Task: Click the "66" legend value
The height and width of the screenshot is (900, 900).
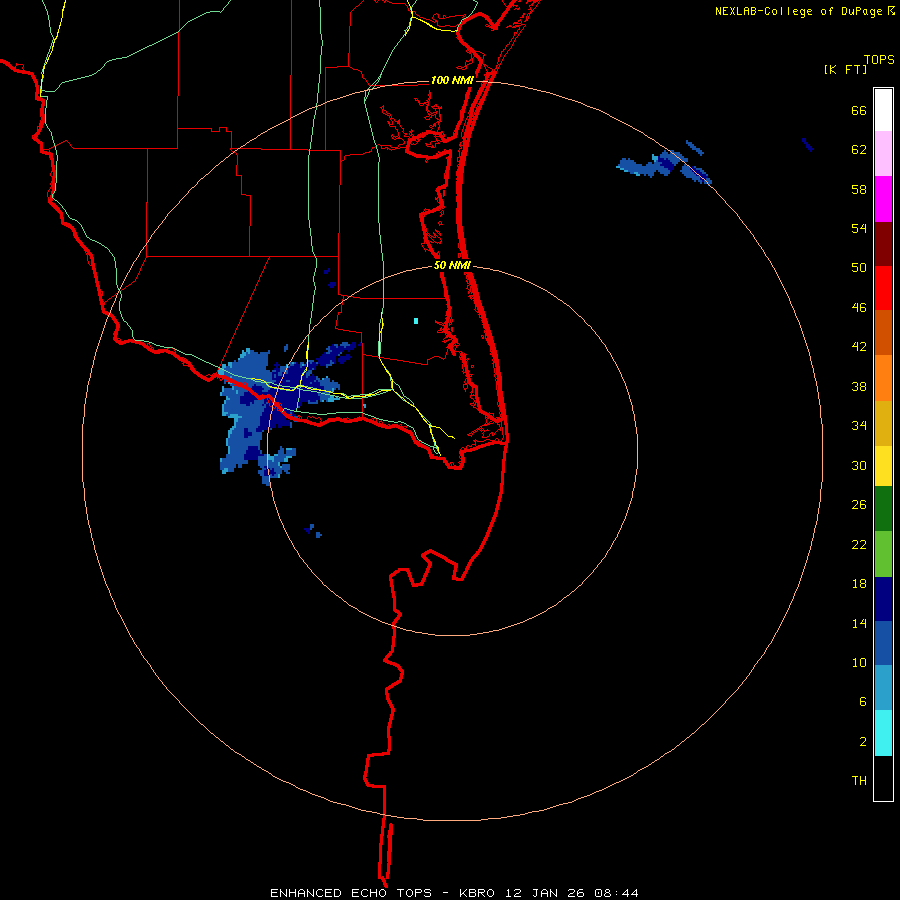Action: tap(859, 110)
